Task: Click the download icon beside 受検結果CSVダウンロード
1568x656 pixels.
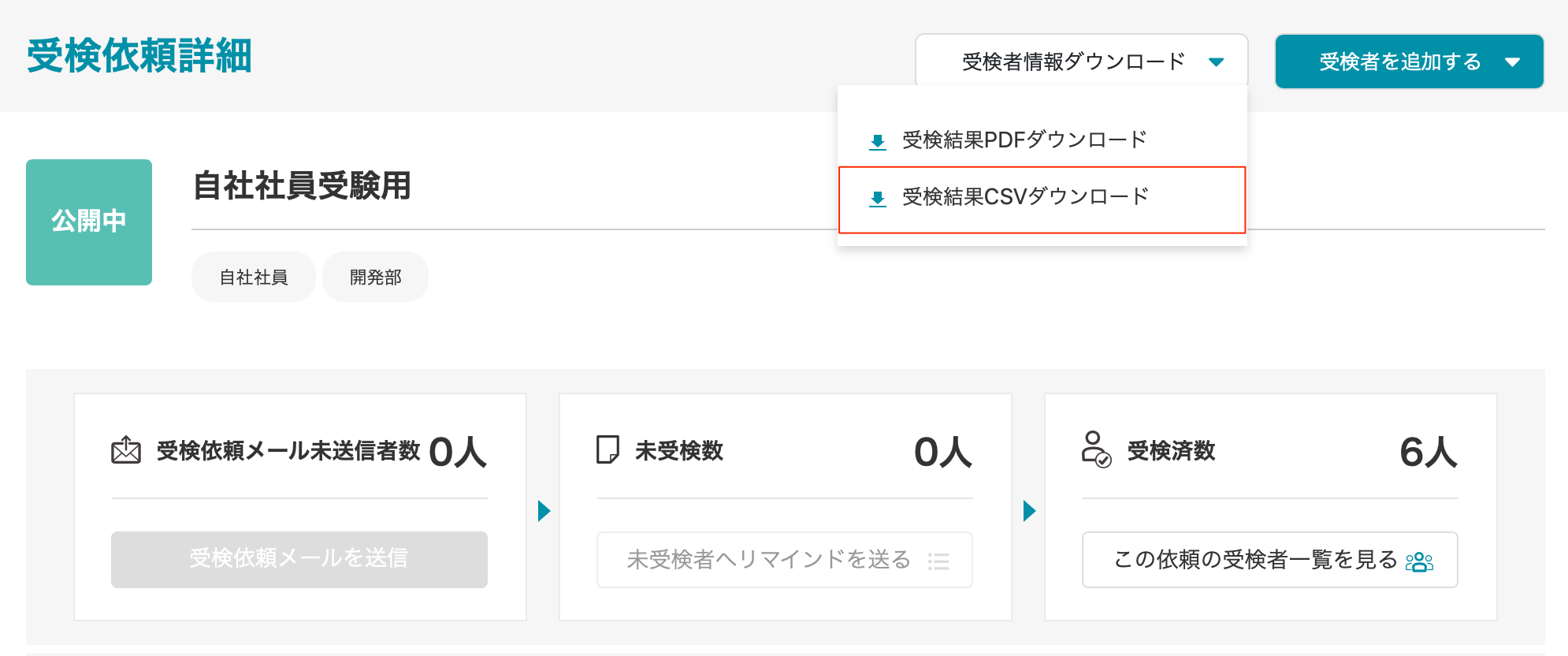Action: (x=877, y=197)
